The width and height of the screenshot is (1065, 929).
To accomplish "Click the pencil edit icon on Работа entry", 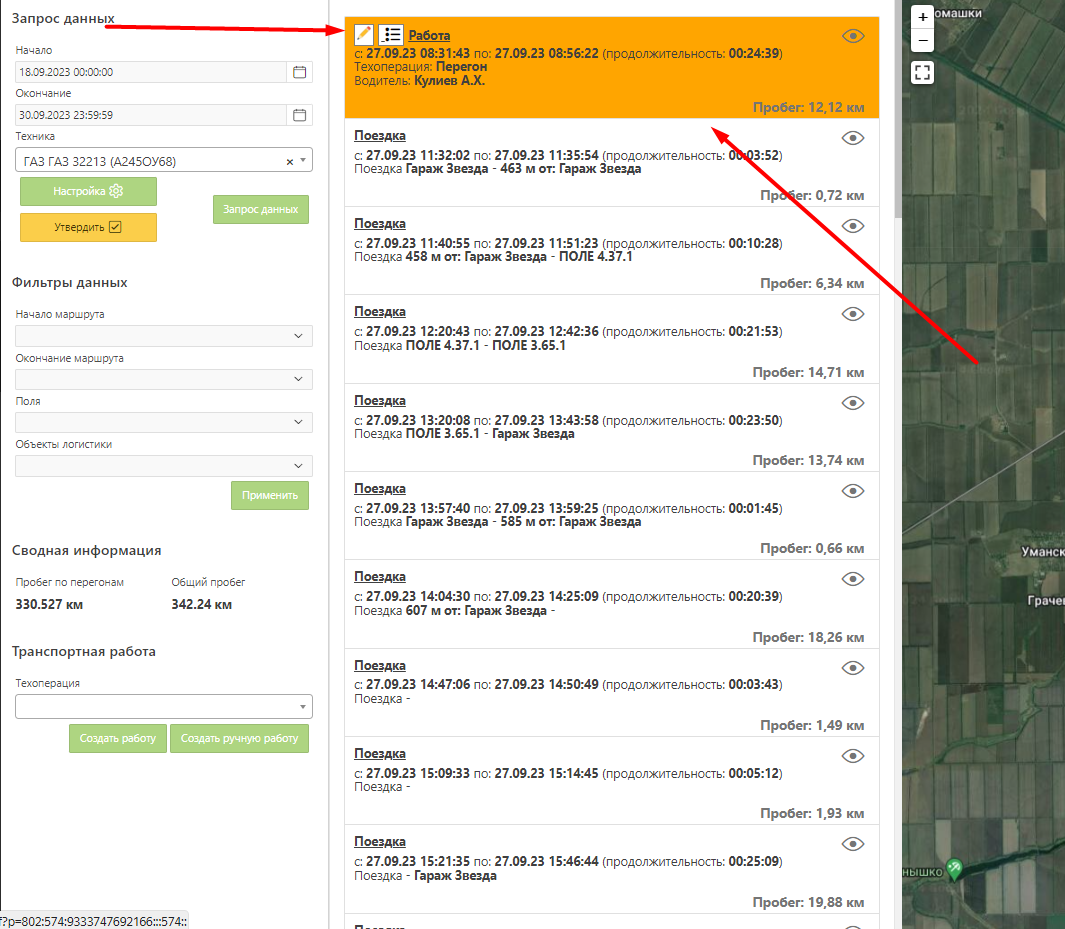I will (x=364, y=34).
